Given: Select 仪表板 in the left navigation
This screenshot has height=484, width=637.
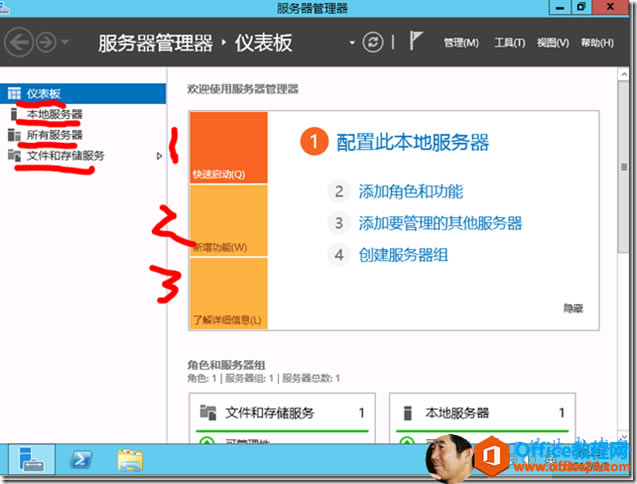Looking at the screenshot, I should click(83, 93).
